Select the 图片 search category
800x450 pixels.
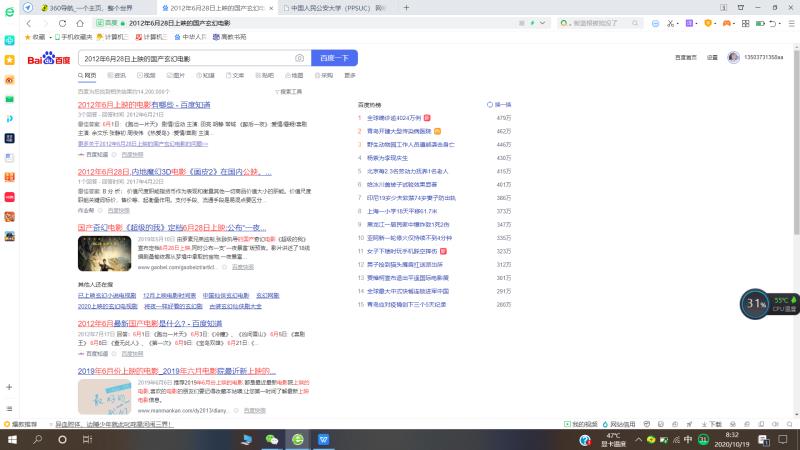176,76
